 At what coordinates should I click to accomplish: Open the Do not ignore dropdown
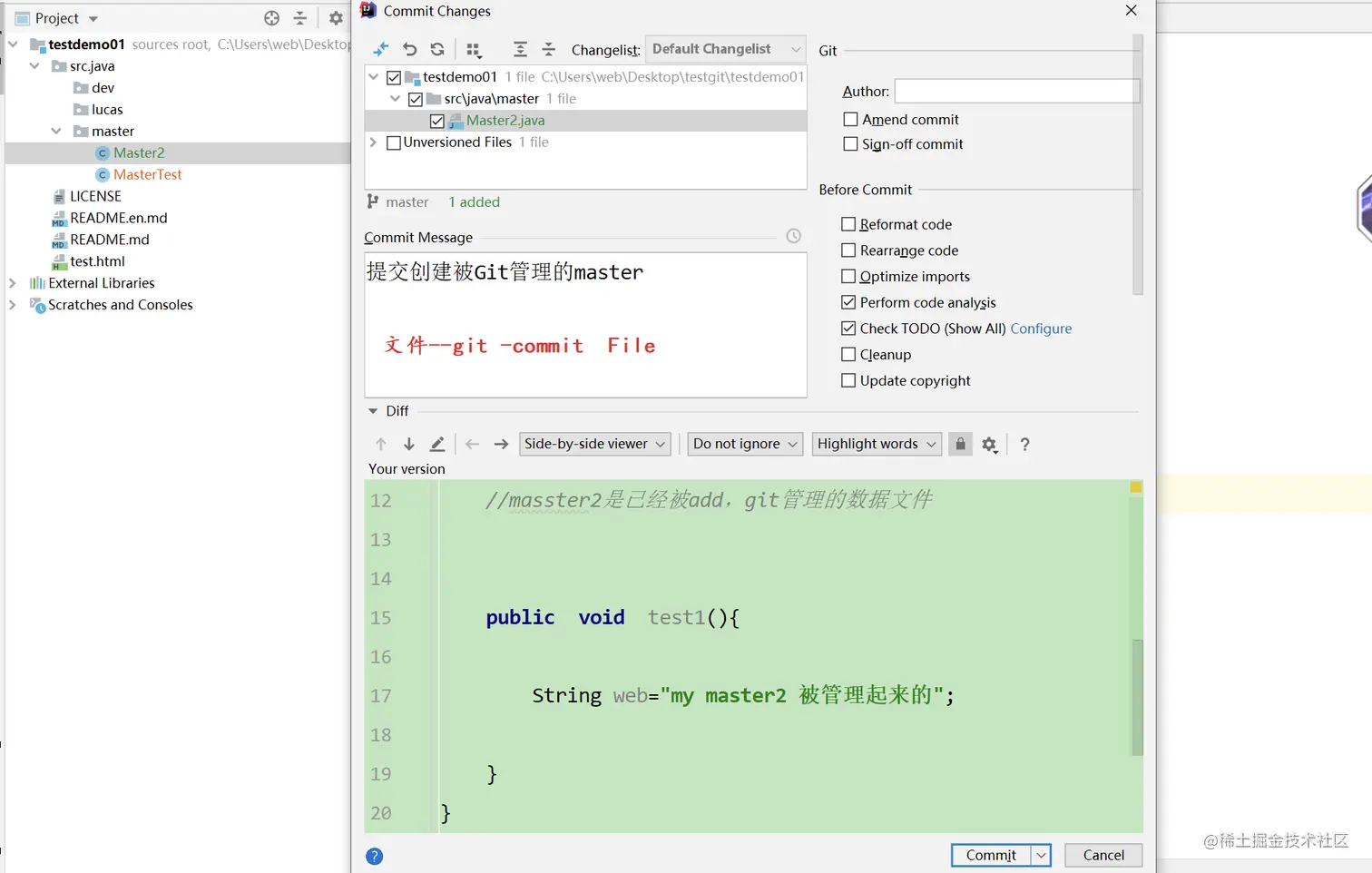click(746, 444)
